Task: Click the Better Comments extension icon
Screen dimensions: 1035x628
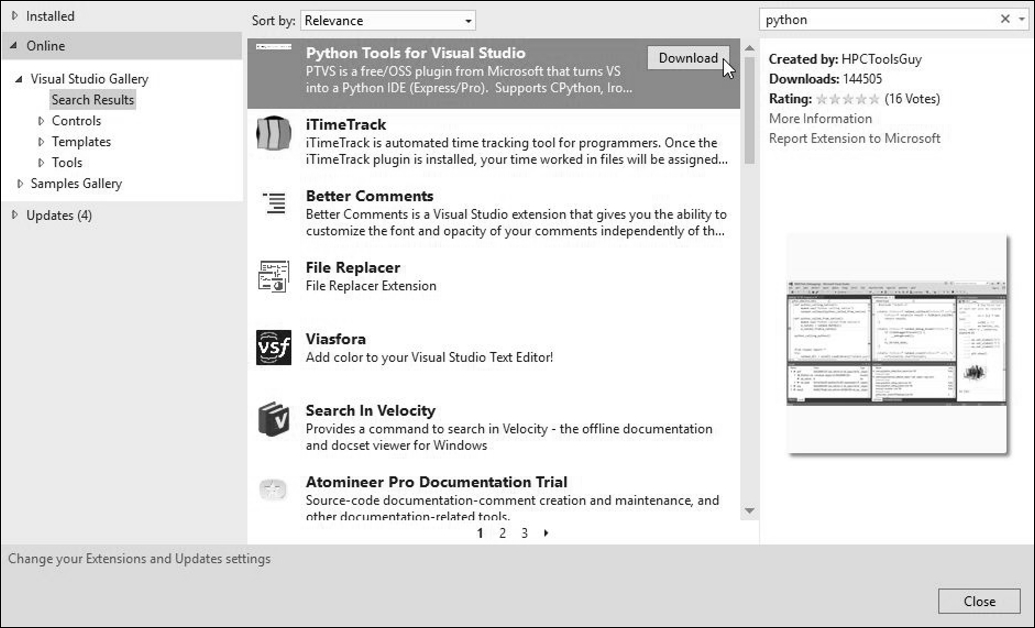Action: click(274, 203)
